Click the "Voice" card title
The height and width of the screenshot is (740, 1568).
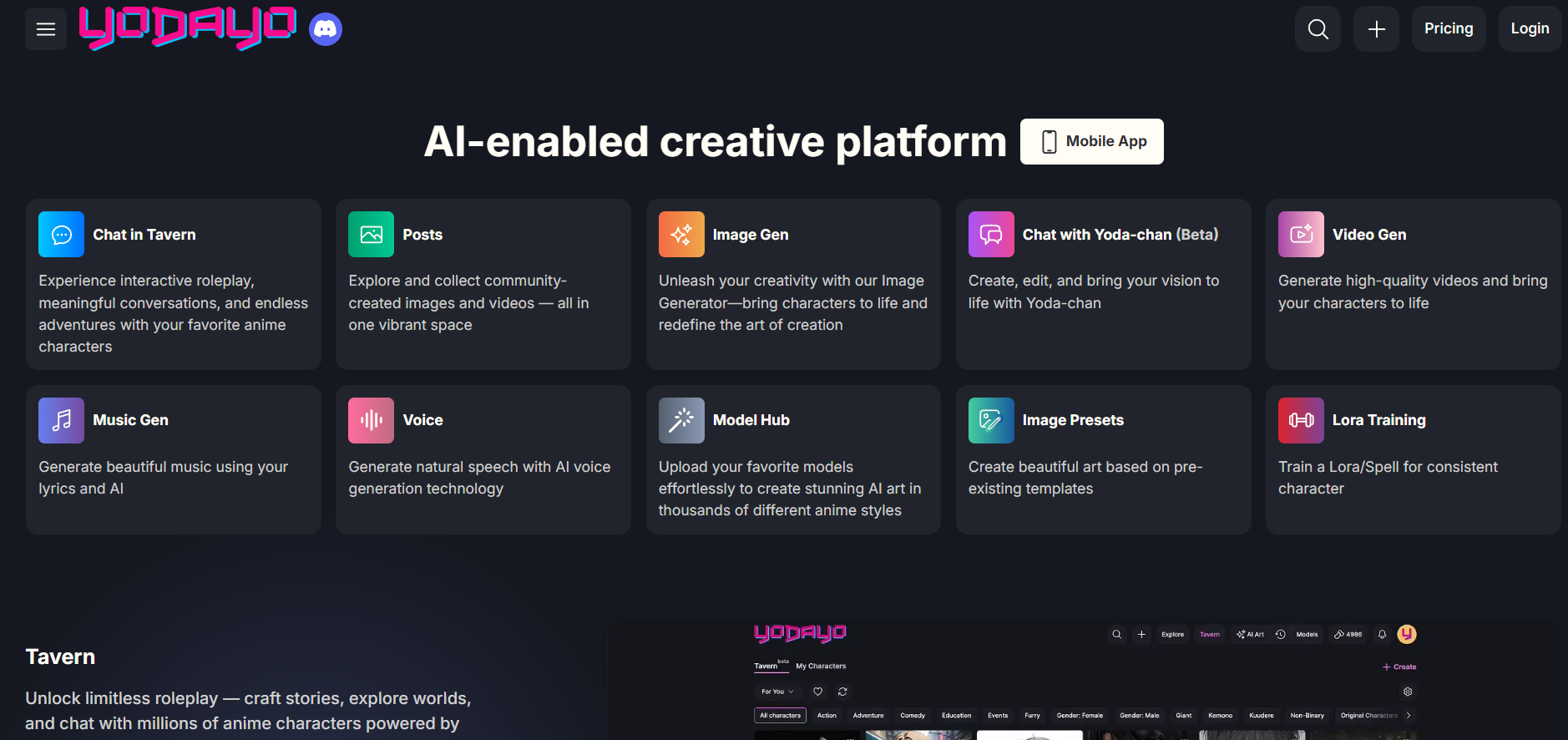pos(422,420)
